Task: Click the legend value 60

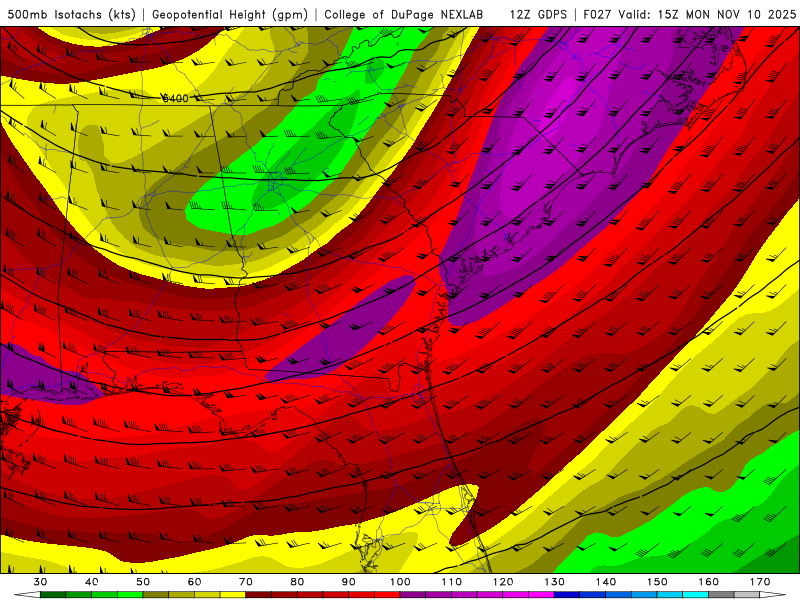Action: click(194, 582)
